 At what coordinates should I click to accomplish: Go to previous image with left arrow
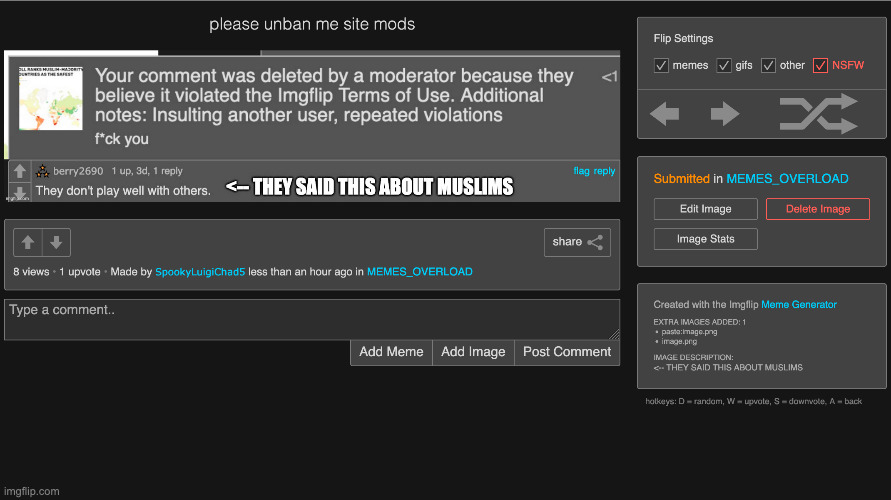665,114
